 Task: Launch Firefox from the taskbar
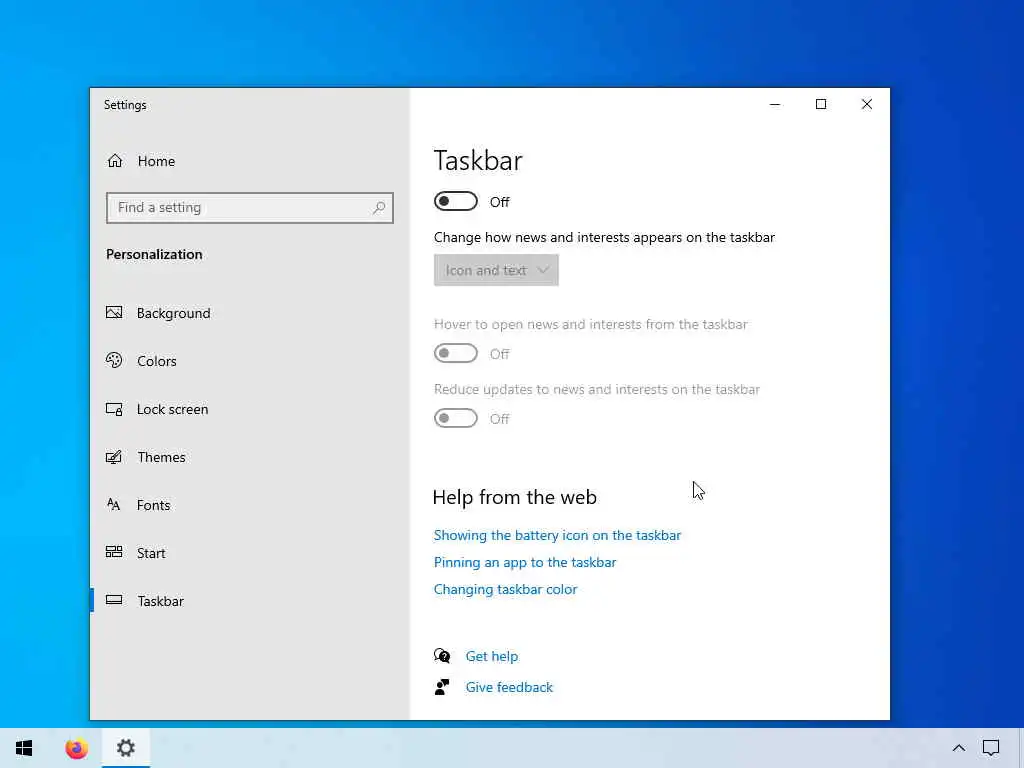coord(76,748)
